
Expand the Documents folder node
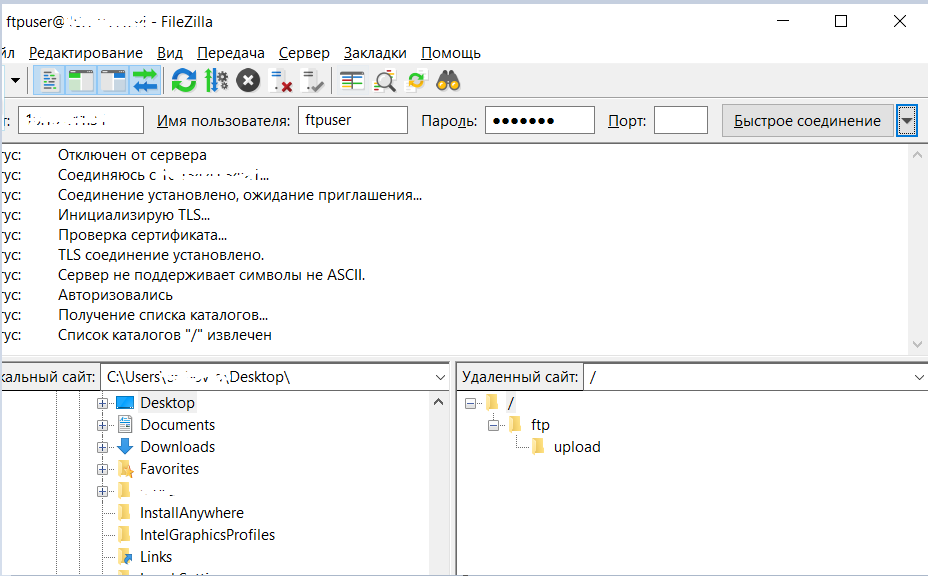pyautogui.click(x=102, y=425)
